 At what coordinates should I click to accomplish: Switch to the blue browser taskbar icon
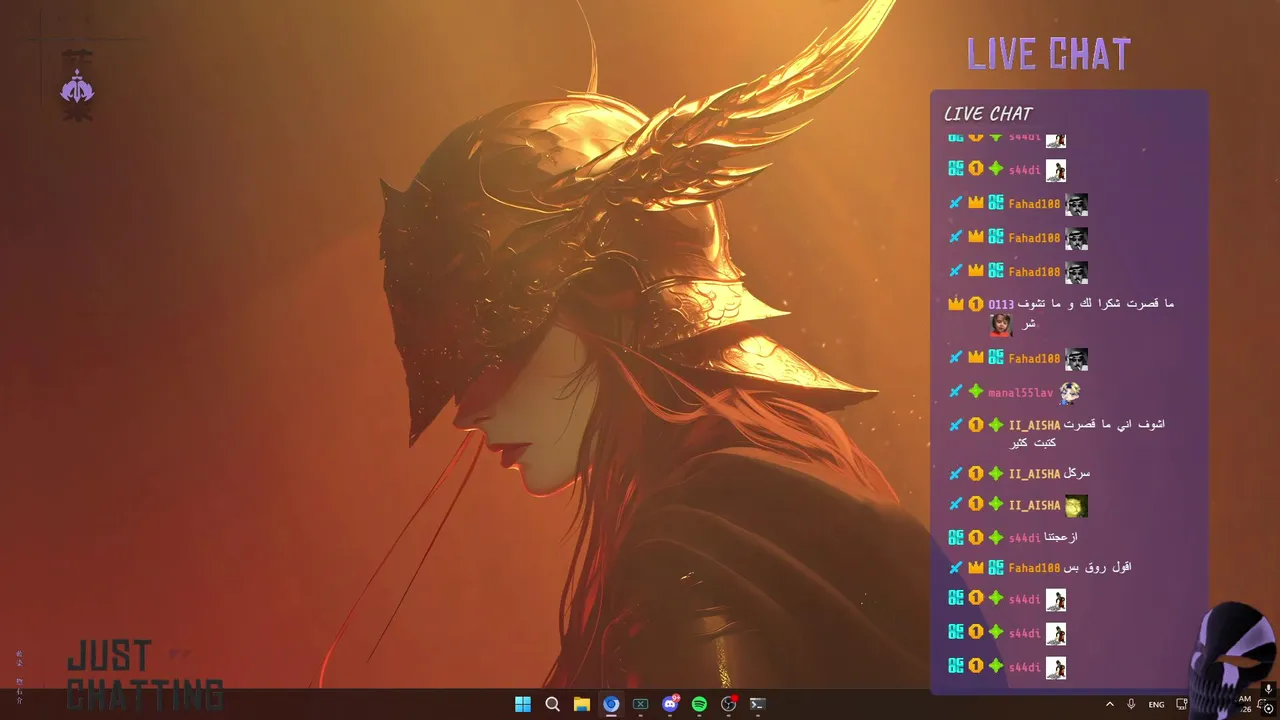(x=611, y=704)
